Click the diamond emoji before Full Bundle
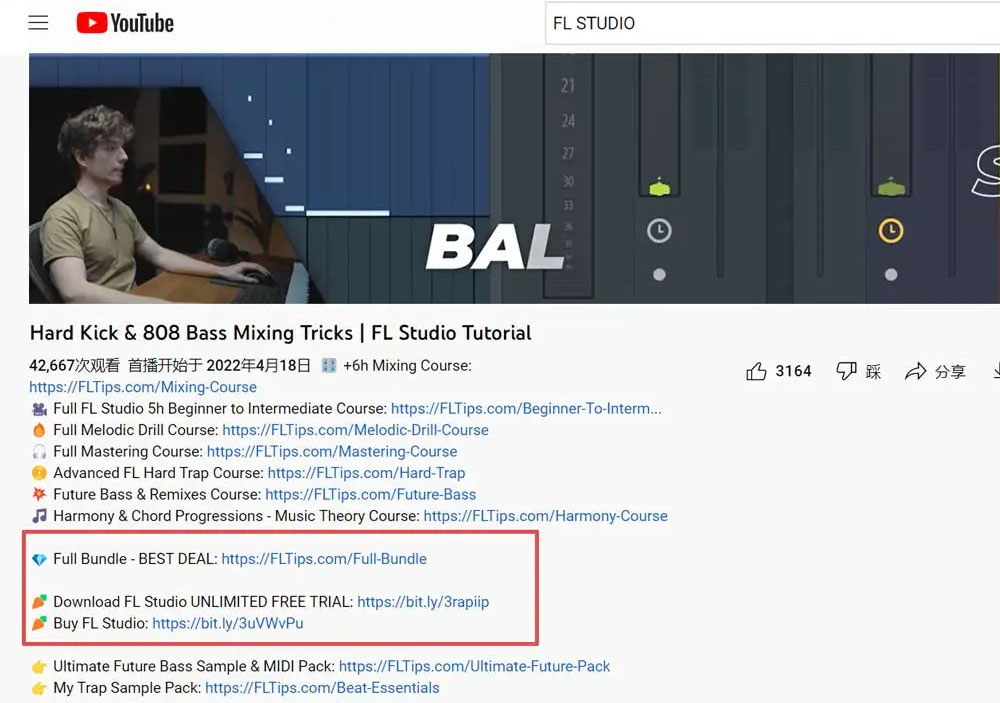The width and height of the screenshot is (1000, 703). [x=40, y=559]
